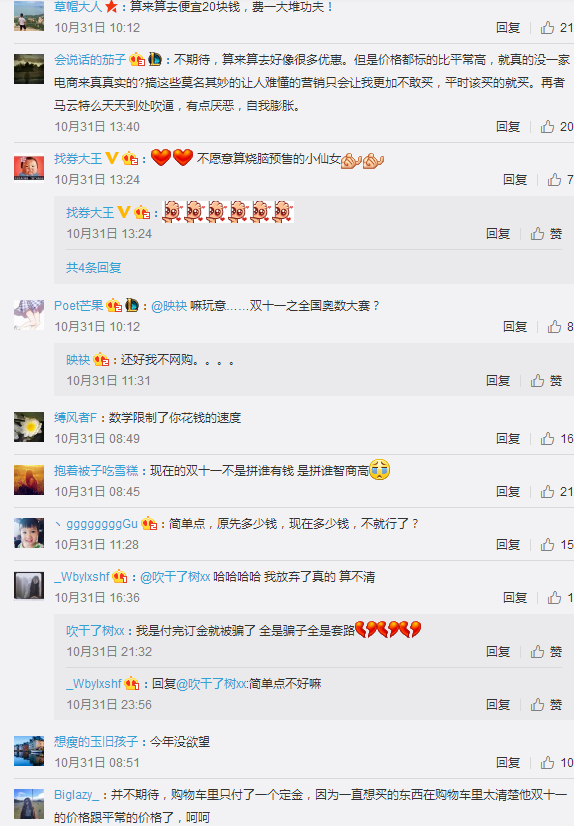
Task: Like 抱着被子吃雪糕's comment with thumbs-up
Action: coord(557,491)
